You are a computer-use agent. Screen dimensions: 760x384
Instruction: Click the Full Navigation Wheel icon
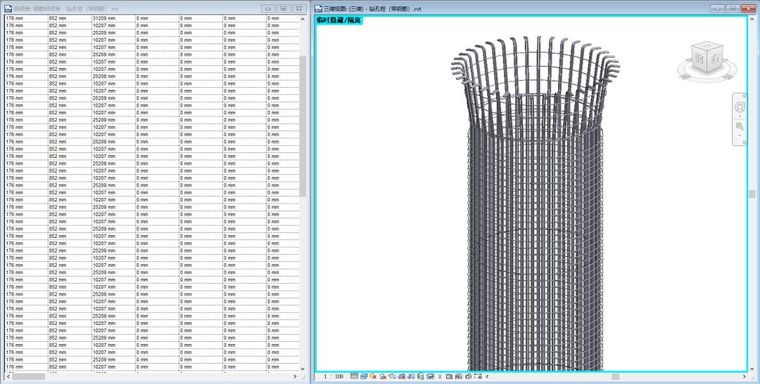click(740, 107)
